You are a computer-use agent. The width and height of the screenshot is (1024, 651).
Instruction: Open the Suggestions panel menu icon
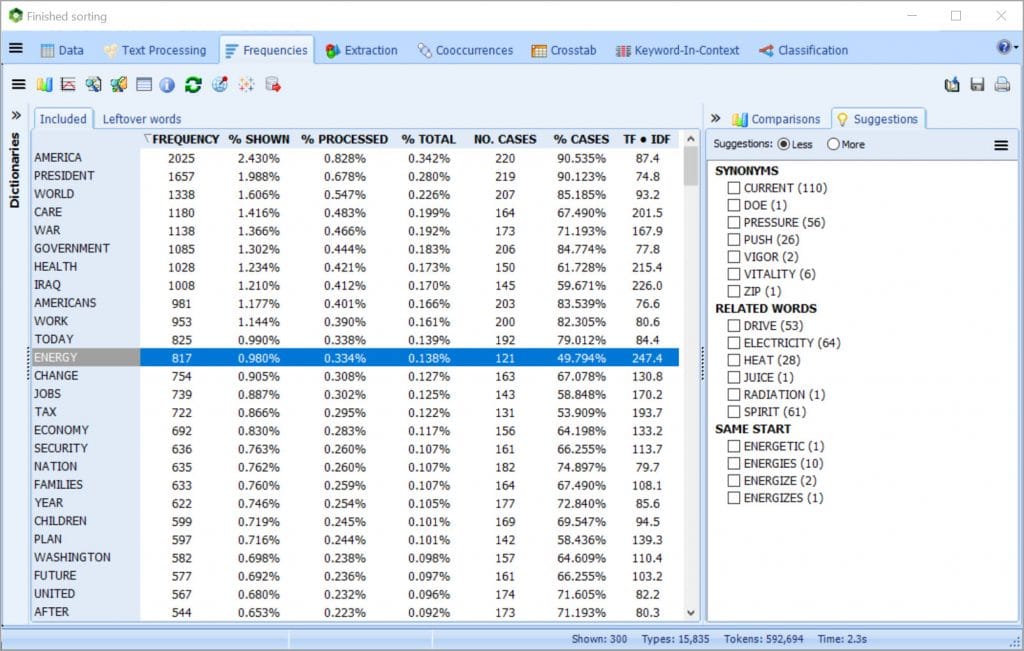[x=1001, y=143]
